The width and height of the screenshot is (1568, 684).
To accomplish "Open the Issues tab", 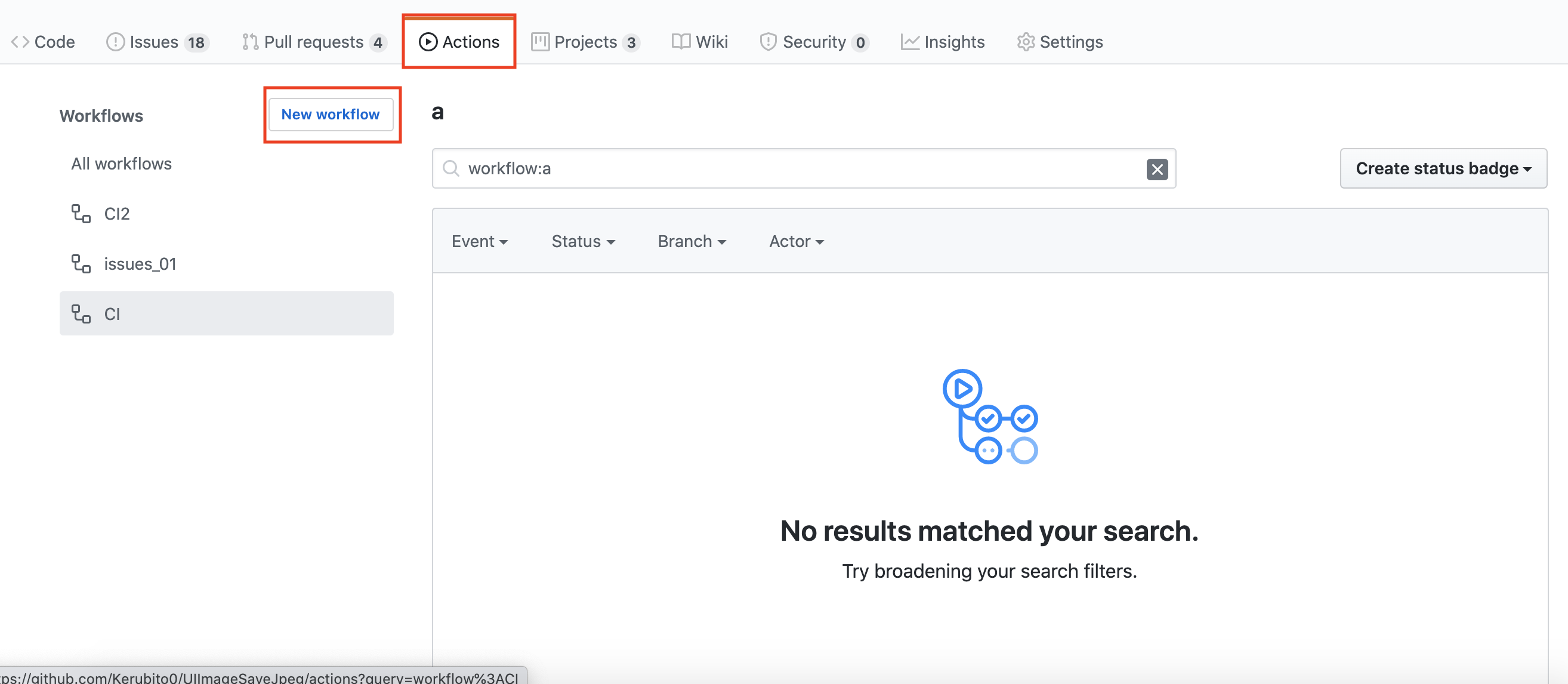I will [158, 42].
